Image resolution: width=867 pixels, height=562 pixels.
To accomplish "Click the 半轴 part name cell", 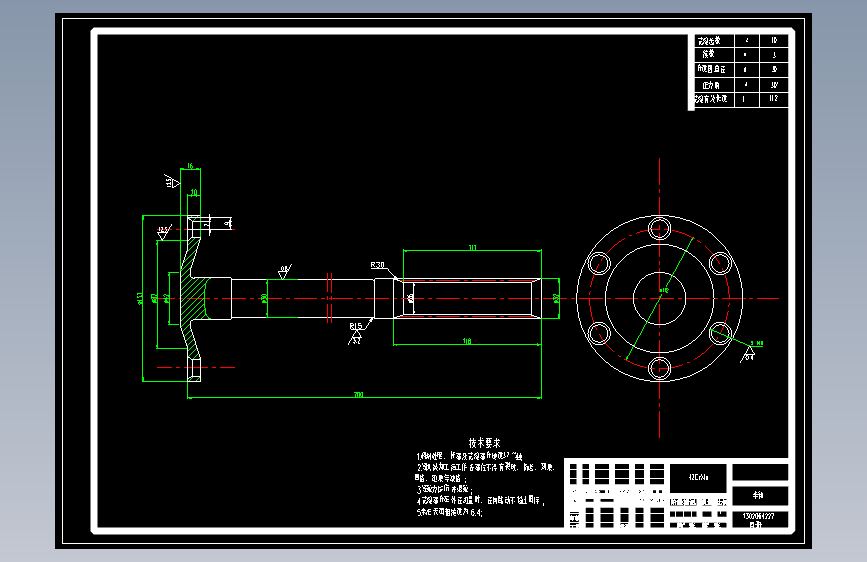I will pyautogui.click(x=760, y=495).
